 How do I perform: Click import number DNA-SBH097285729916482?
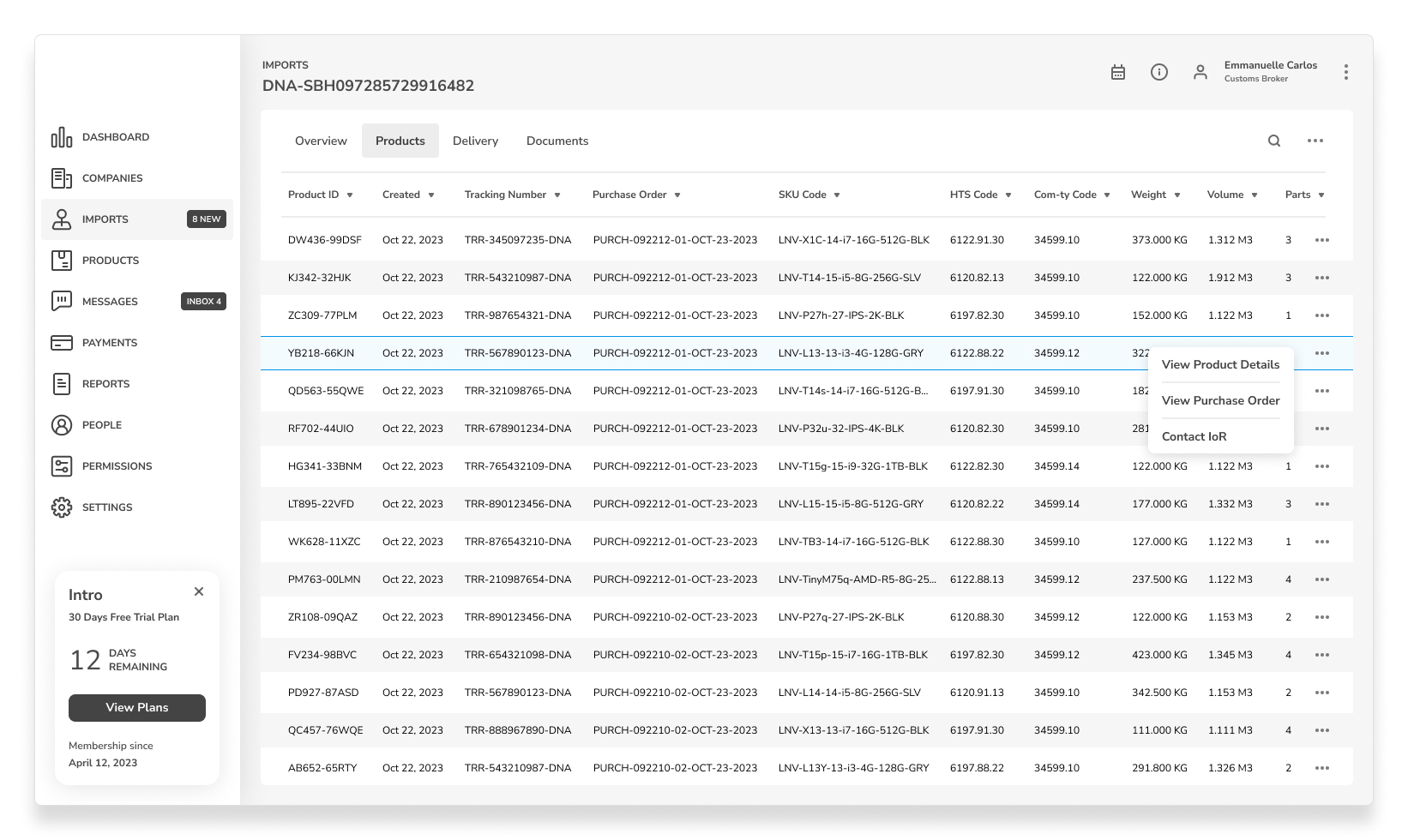pos(368,86)
